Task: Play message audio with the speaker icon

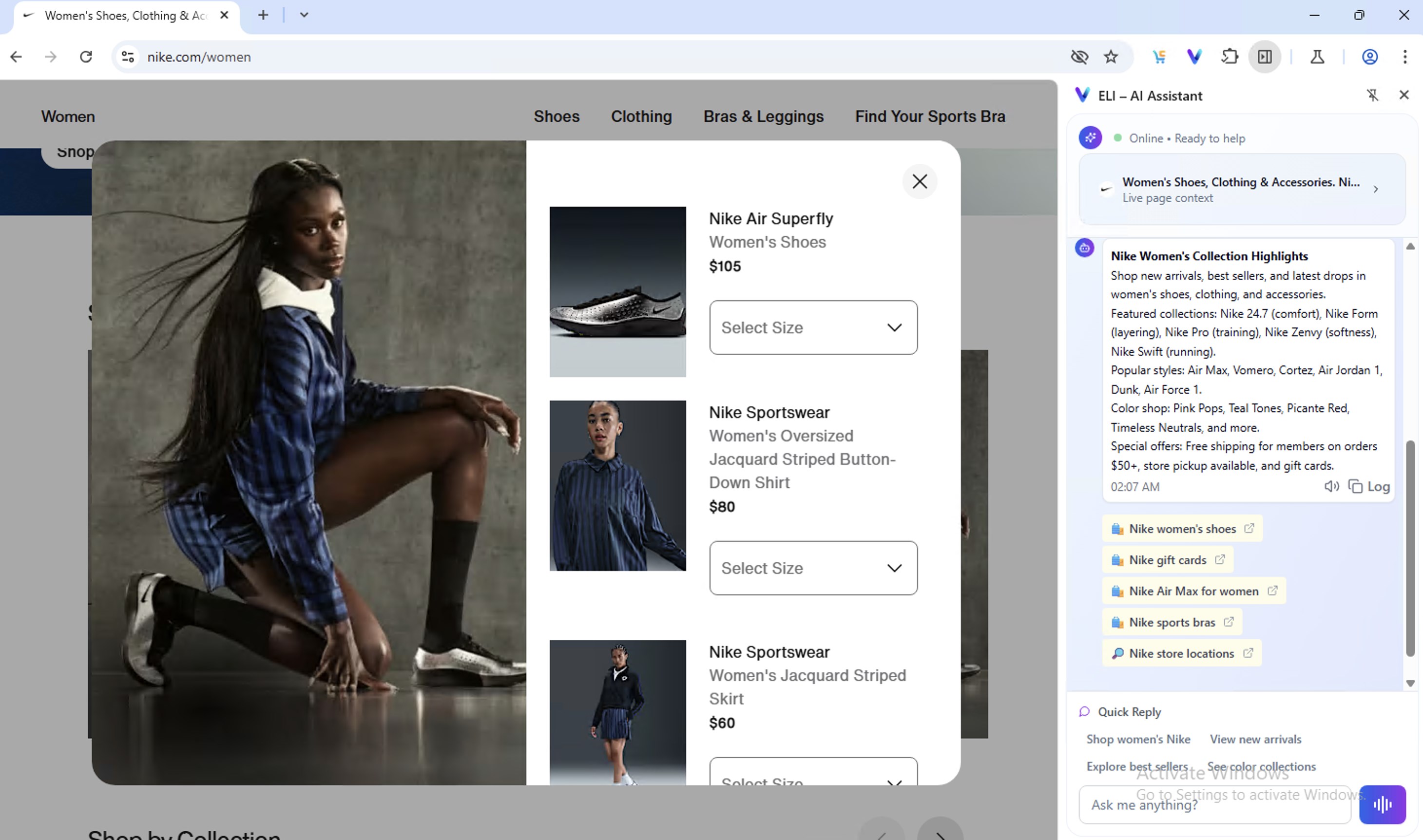Action: pyautogui.click(x=1331, y=486)
